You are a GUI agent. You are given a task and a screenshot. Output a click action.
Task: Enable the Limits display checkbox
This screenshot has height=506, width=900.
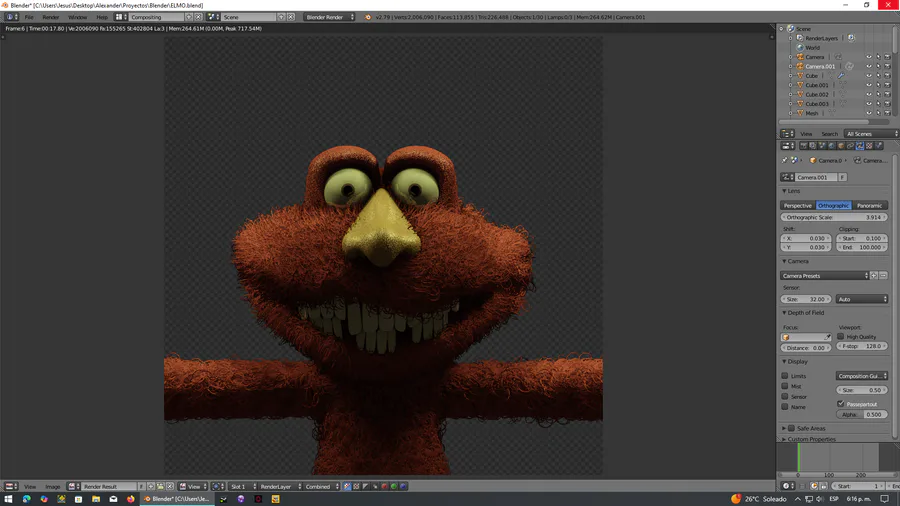tap(785, 376)
